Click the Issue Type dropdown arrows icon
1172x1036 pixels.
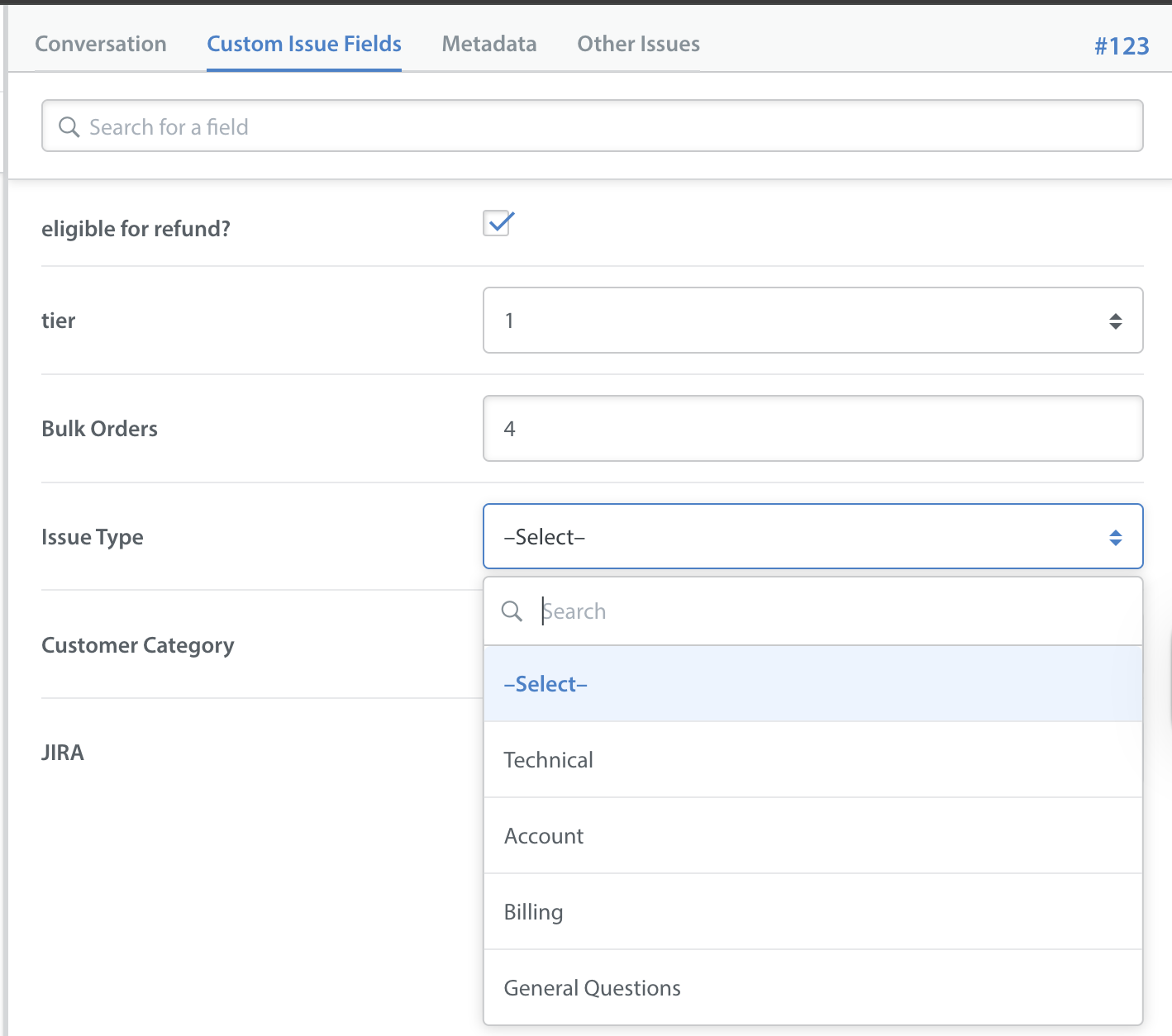pyautogui.click(x=1116, y=538)
